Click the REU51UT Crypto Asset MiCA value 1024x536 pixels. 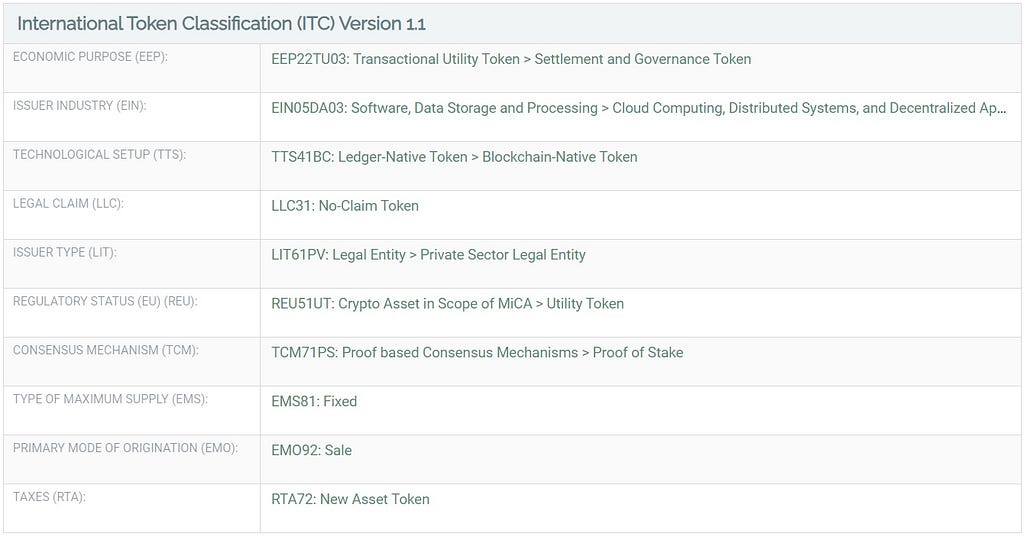click(x=447, y=304)
